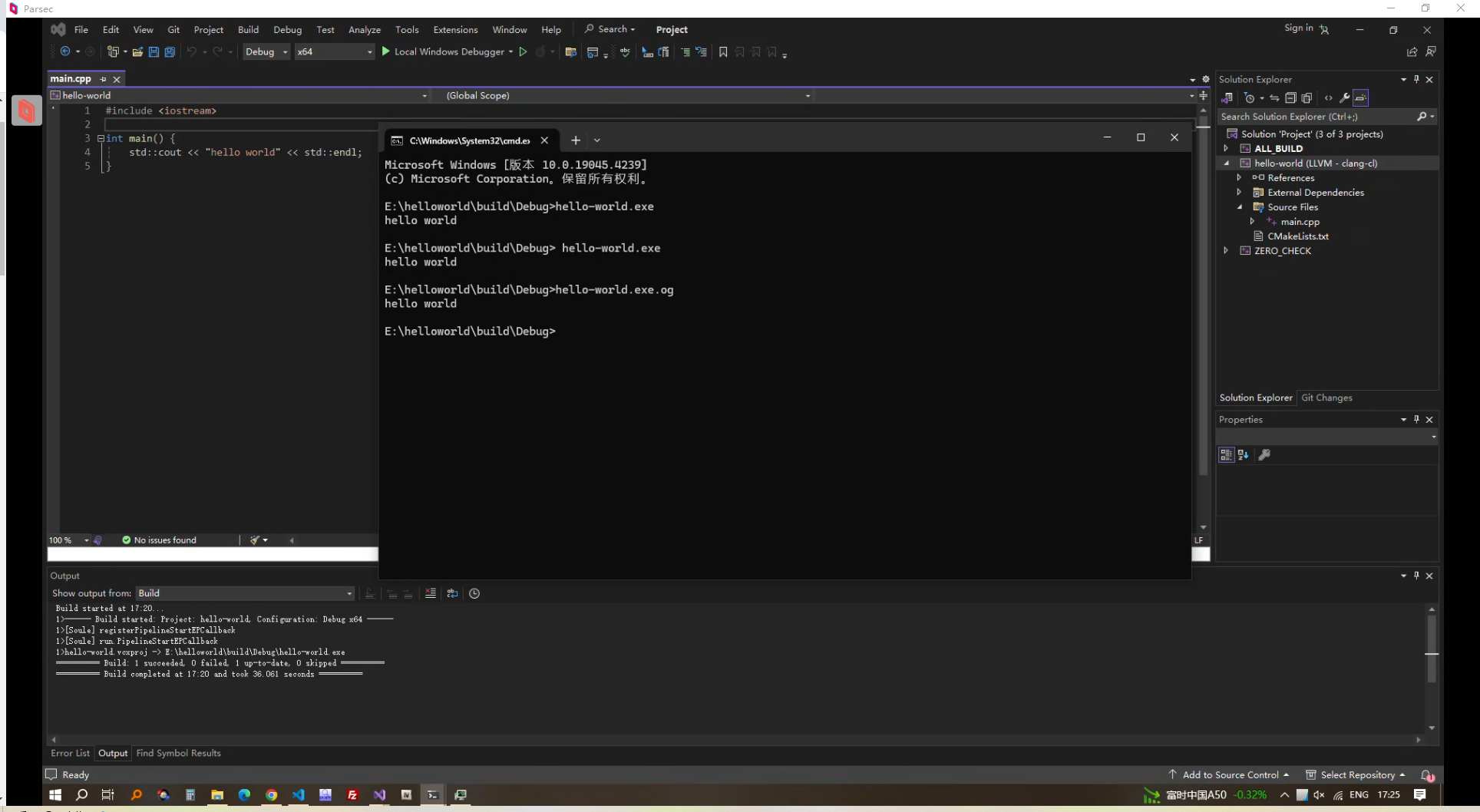Screen dimensions: 1480x812
Task: Toggle Auto Hide pin on Properties panel
Action: [x=1416, y=419]
